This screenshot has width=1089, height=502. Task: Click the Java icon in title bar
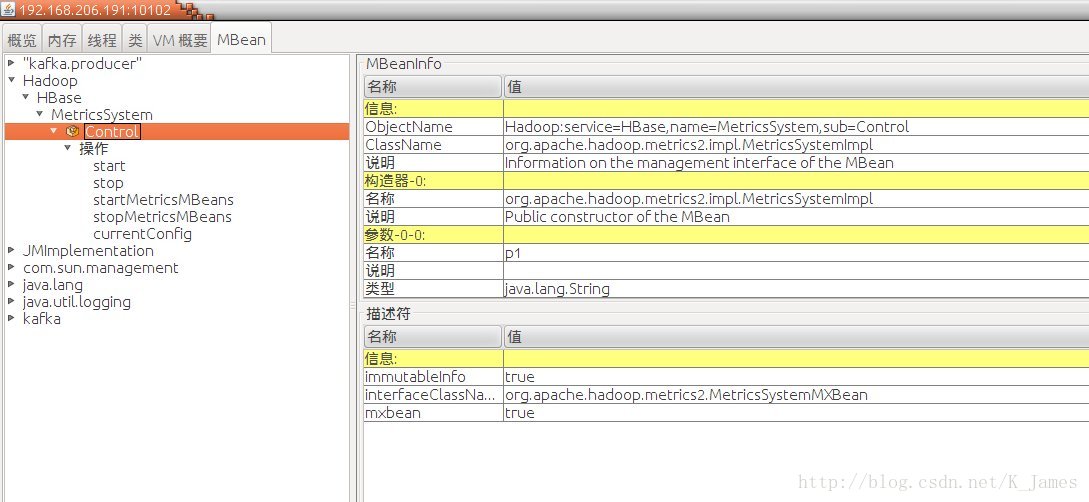9,10
